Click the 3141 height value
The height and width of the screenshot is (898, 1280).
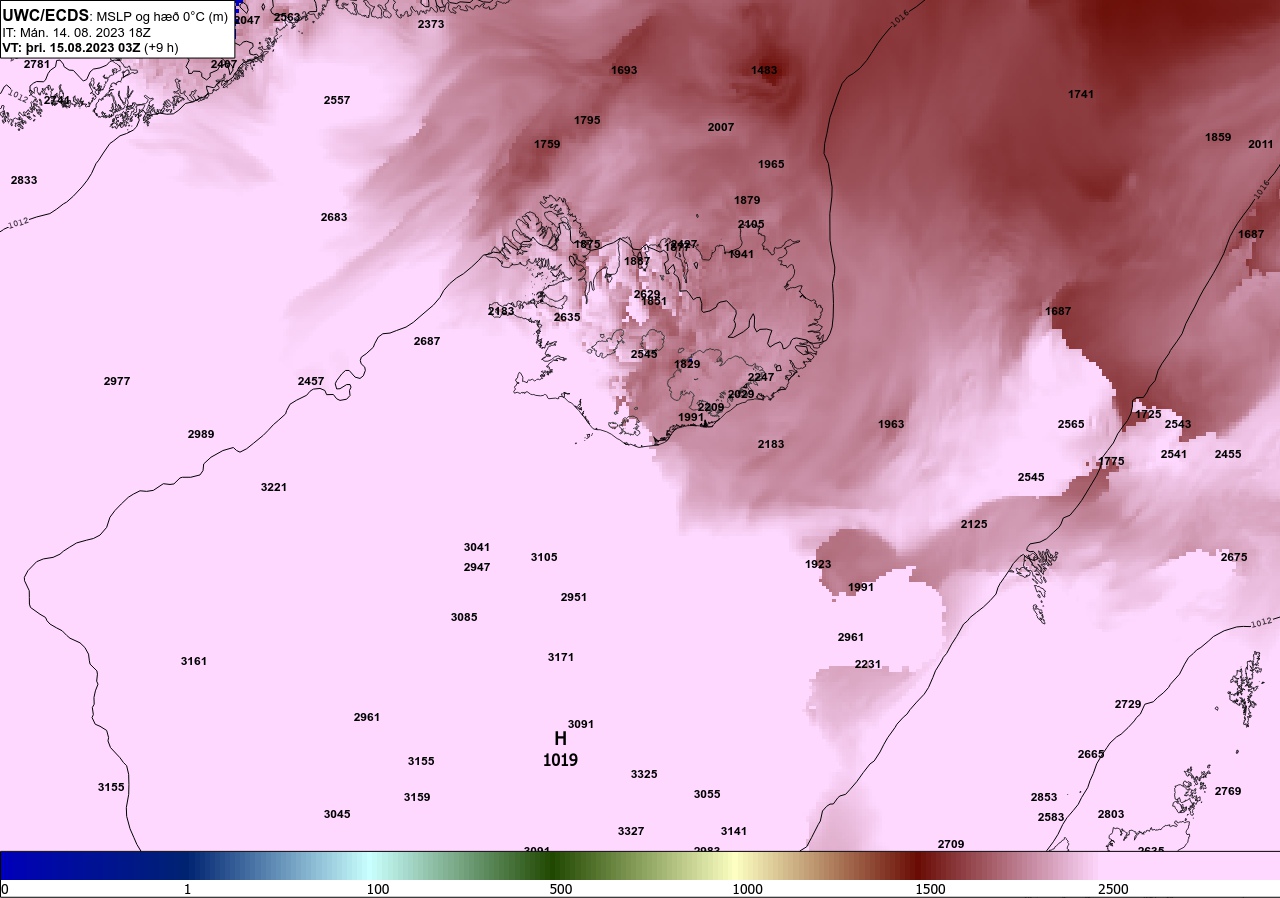pyautogui.click(x=734, y=831)
